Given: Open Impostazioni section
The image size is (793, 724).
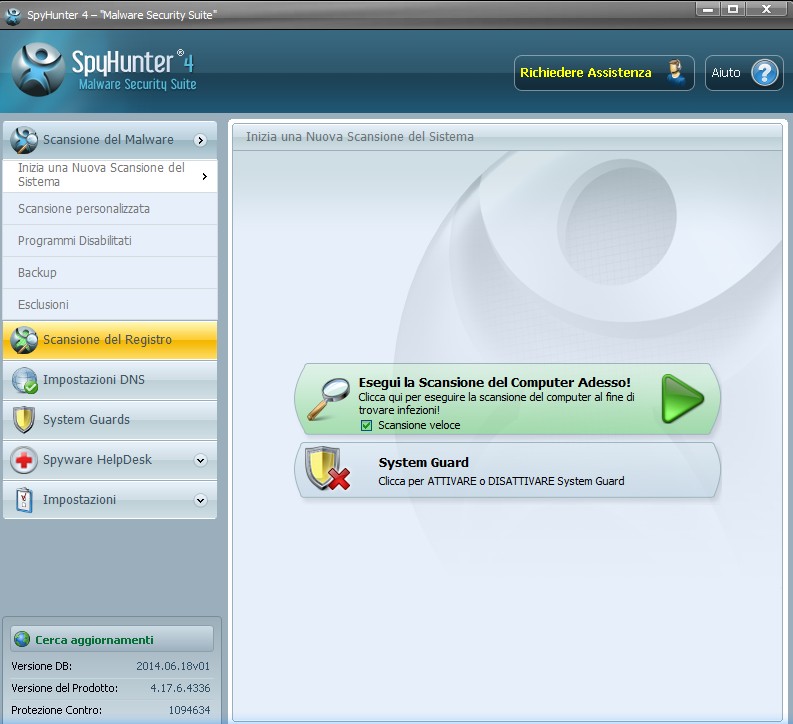Looking at the screenshot, I should pos(110,500).
